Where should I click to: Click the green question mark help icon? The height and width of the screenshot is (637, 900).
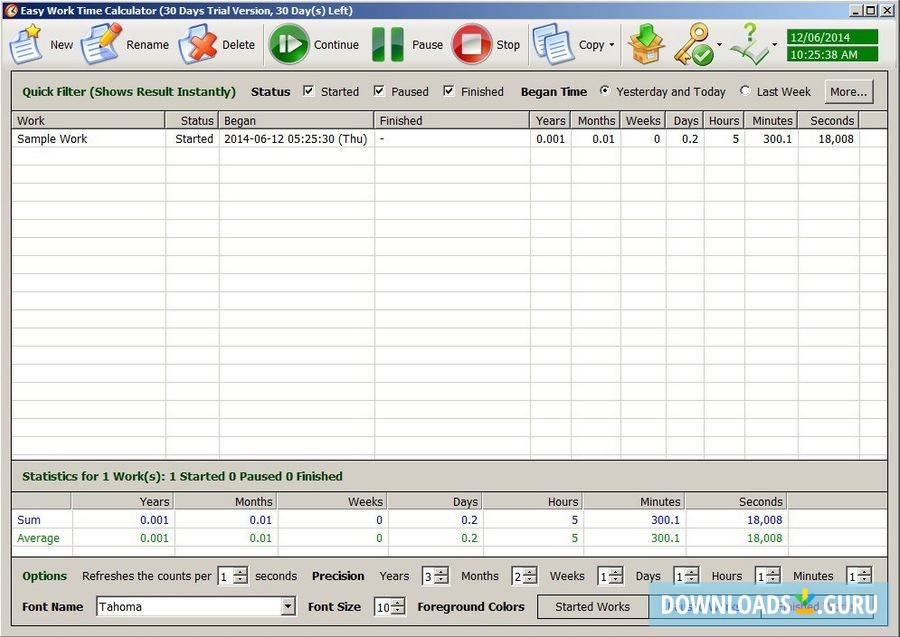pyautogui.click(x=750, y=44)
